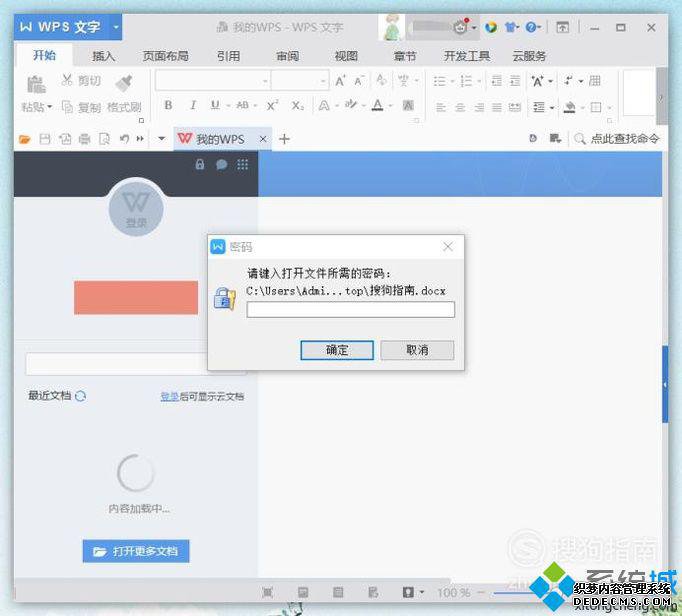Image resolution: width=682 pixels, height=616 pixels.
Task: Click the Paste icon in the ribbon
Action: [36, 84]
